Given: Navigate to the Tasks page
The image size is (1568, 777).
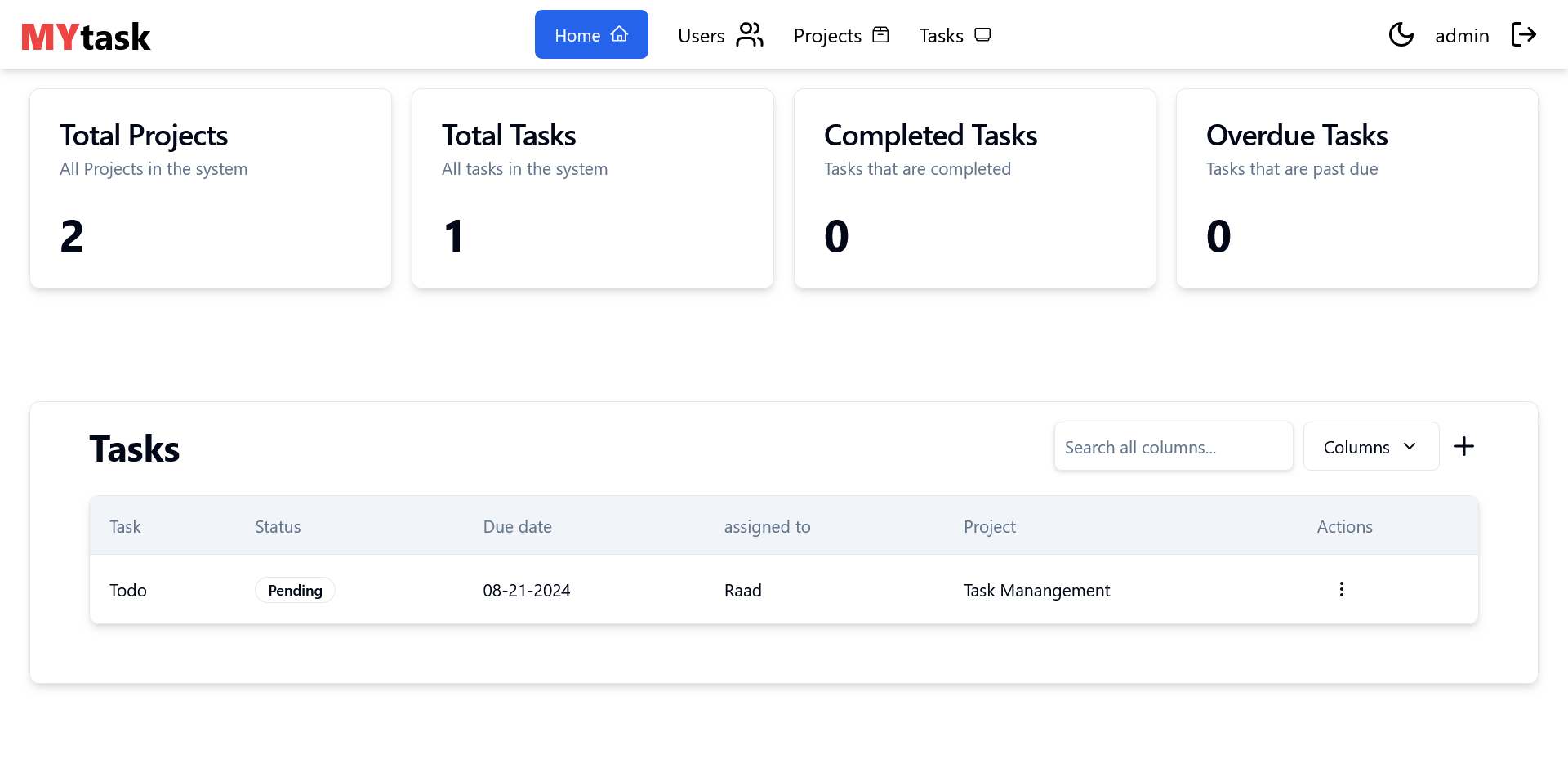Looking at the screenshot, I should point(954,35).
